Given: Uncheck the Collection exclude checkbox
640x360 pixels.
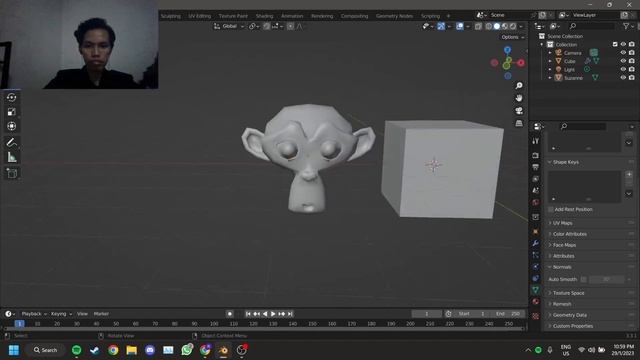Looking at the screenshot, I should [615, 44].
